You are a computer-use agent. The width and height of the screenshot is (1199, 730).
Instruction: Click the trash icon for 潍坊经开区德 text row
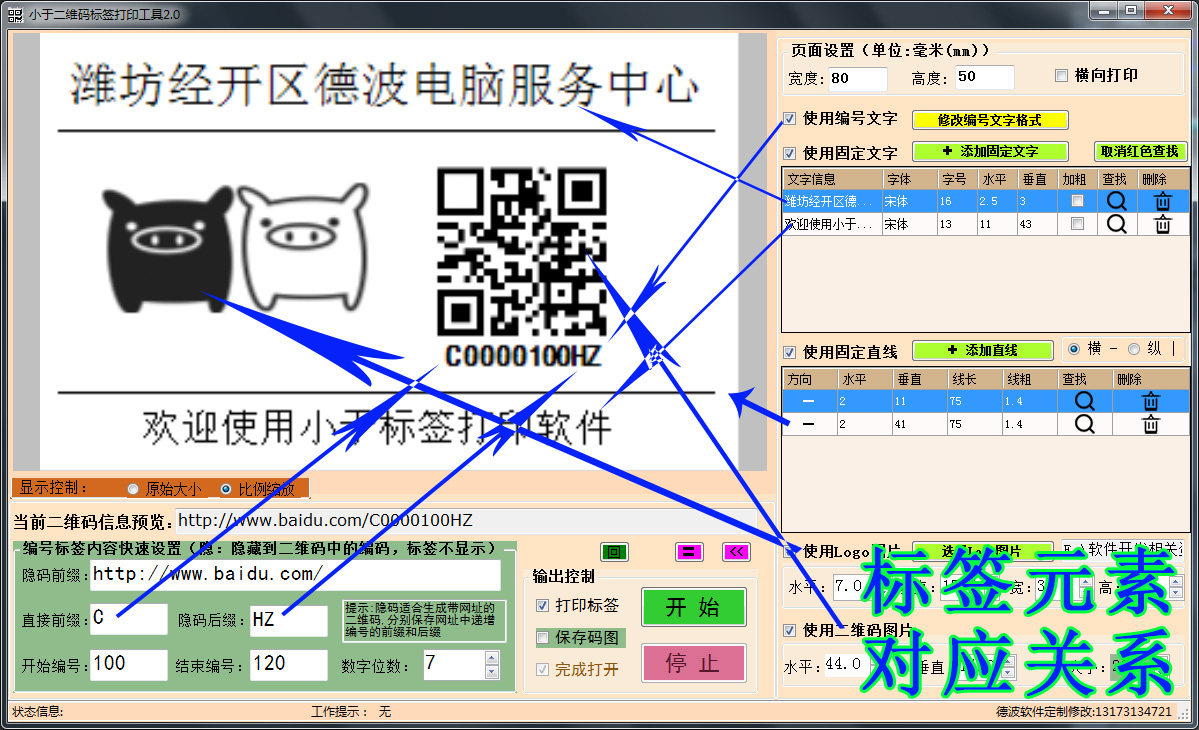(1162, 201)
